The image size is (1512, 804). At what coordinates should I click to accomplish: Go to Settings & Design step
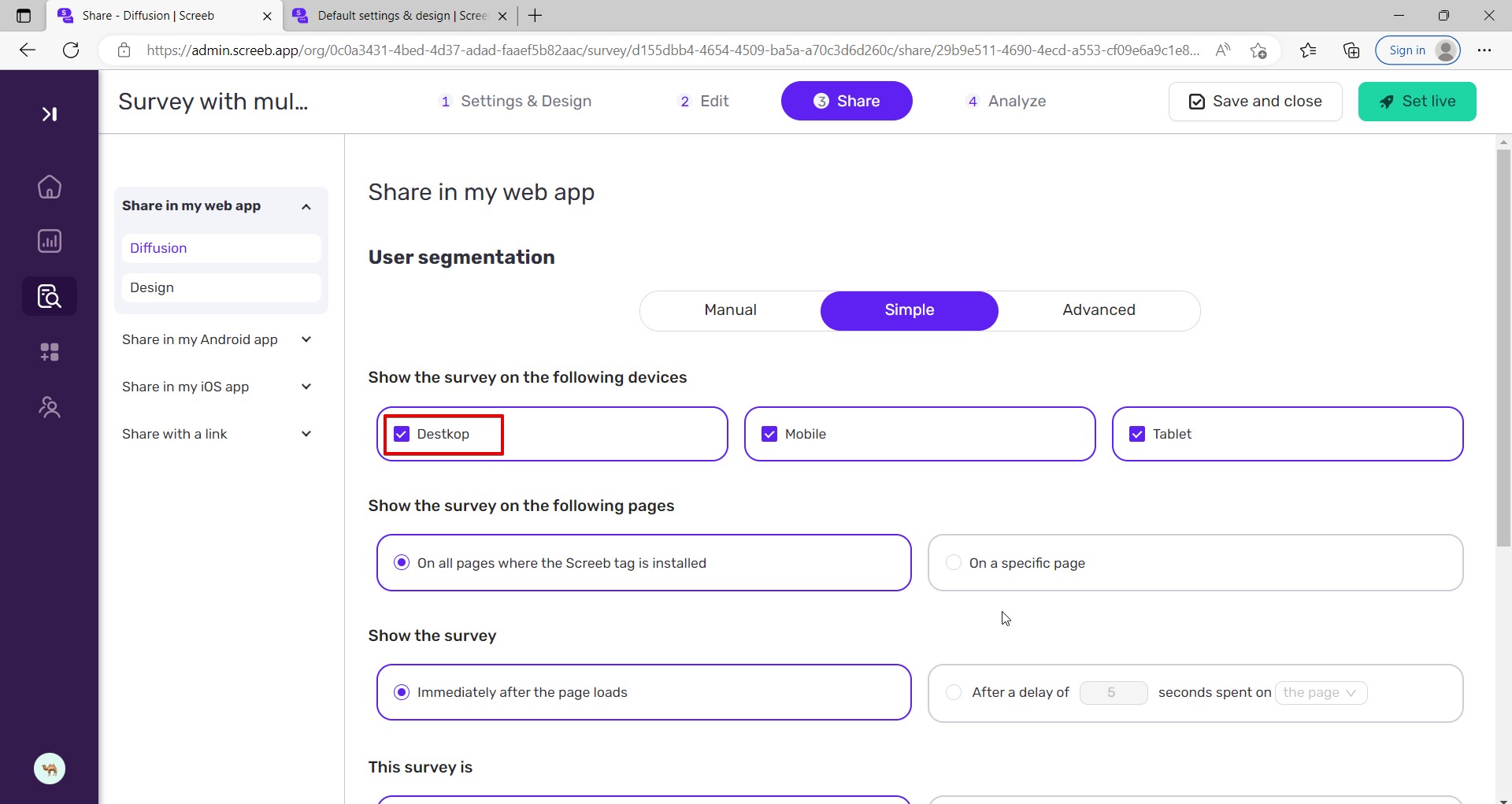[515, 101]
